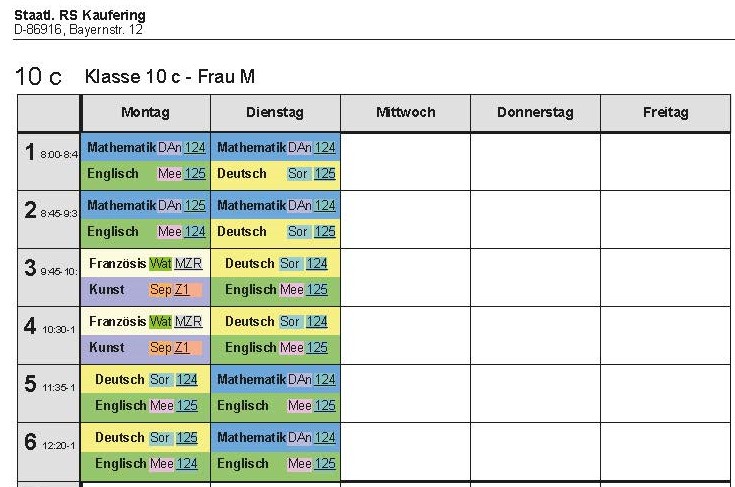Click Englisch subject in Monday period 2
Image resolution: width=735 pixels, height=487 pixels.
113,232
